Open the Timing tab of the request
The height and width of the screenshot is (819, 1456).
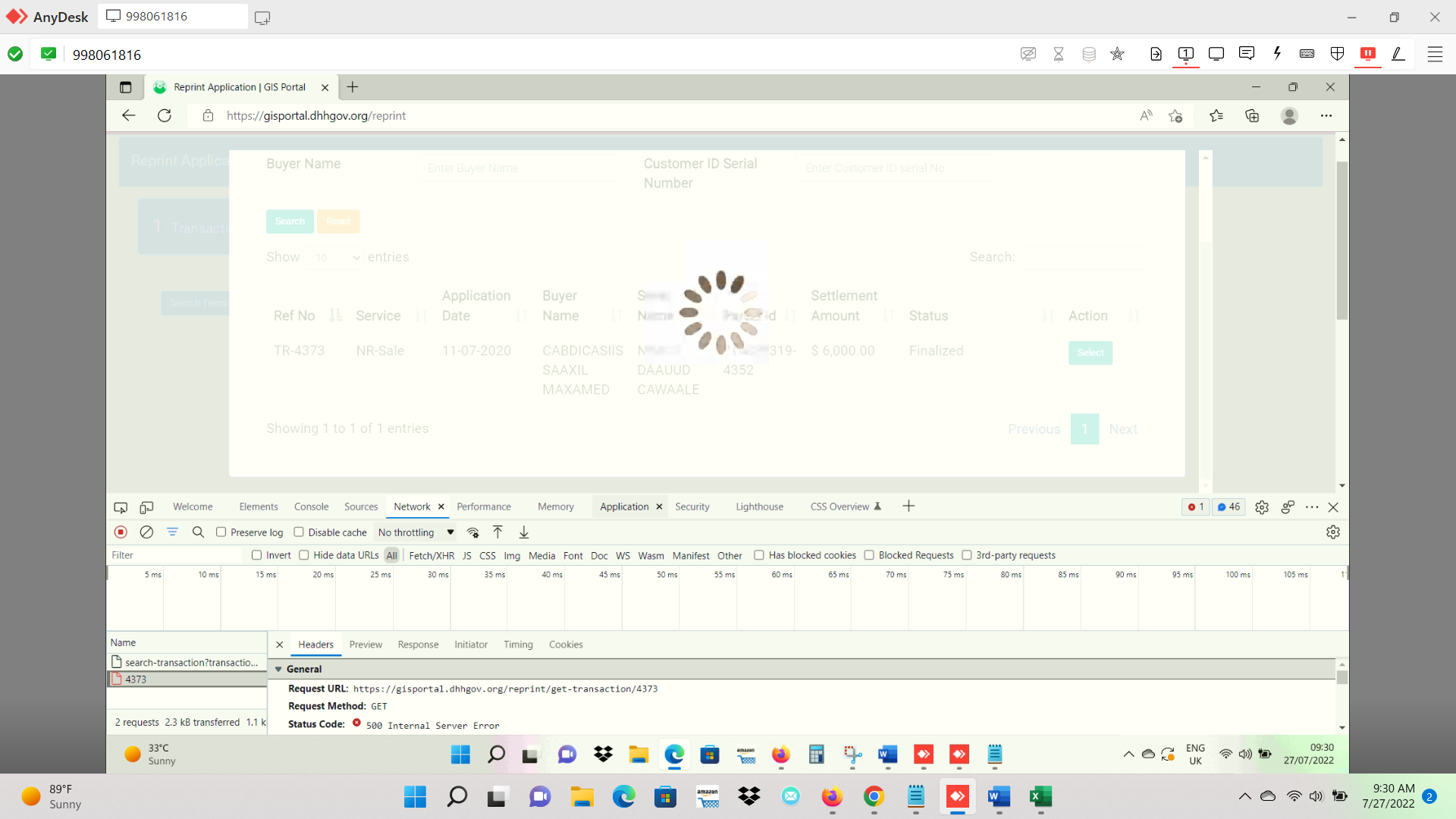point(518,645)
